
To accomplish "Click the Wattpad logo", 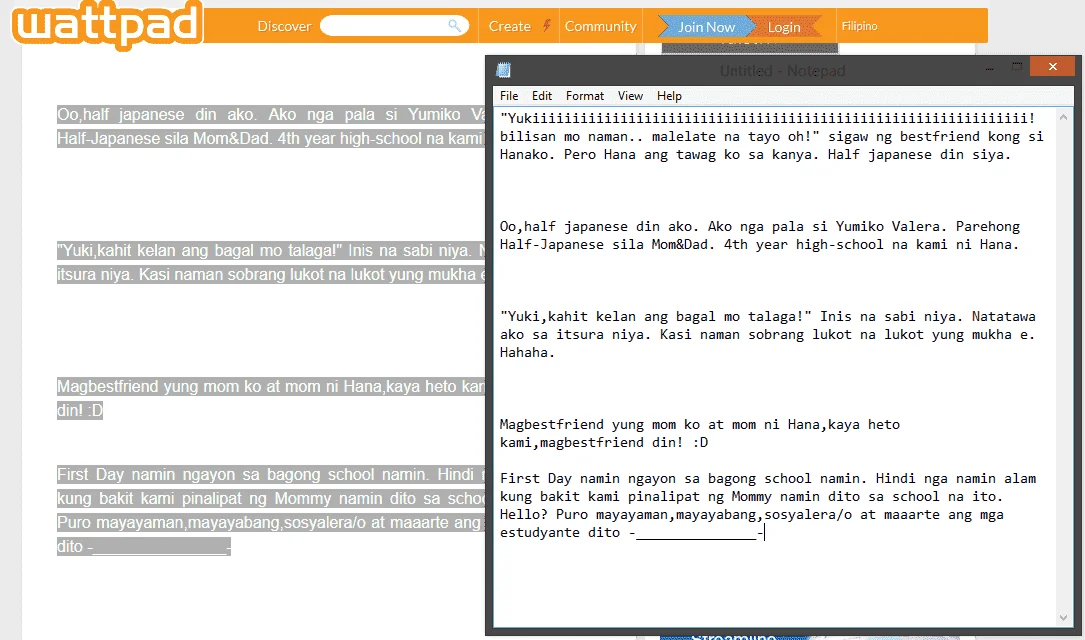I will (x=107, y=25).
